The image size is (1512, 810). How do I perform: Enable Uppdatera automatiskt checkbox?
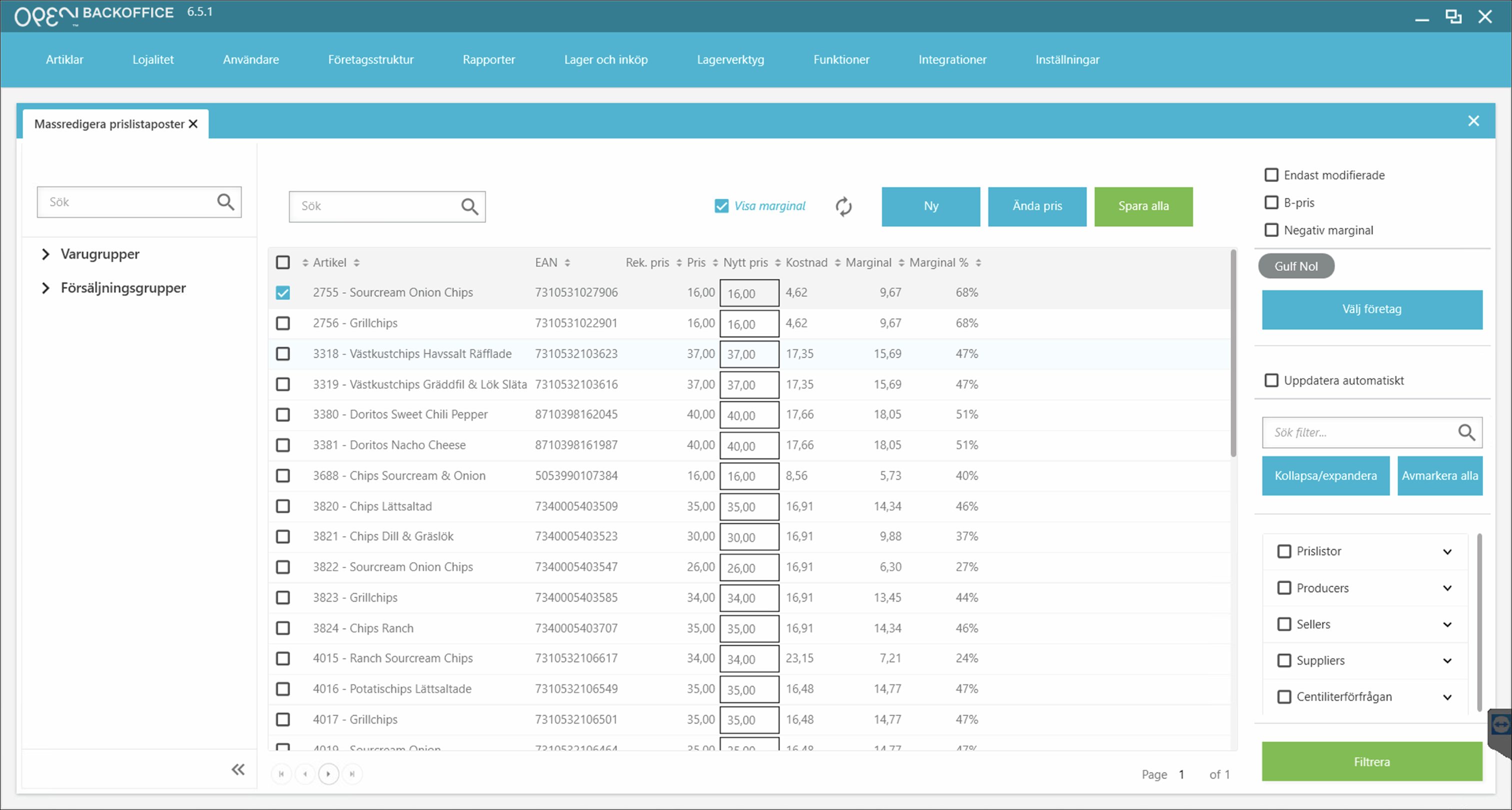tap(1271, 380)
